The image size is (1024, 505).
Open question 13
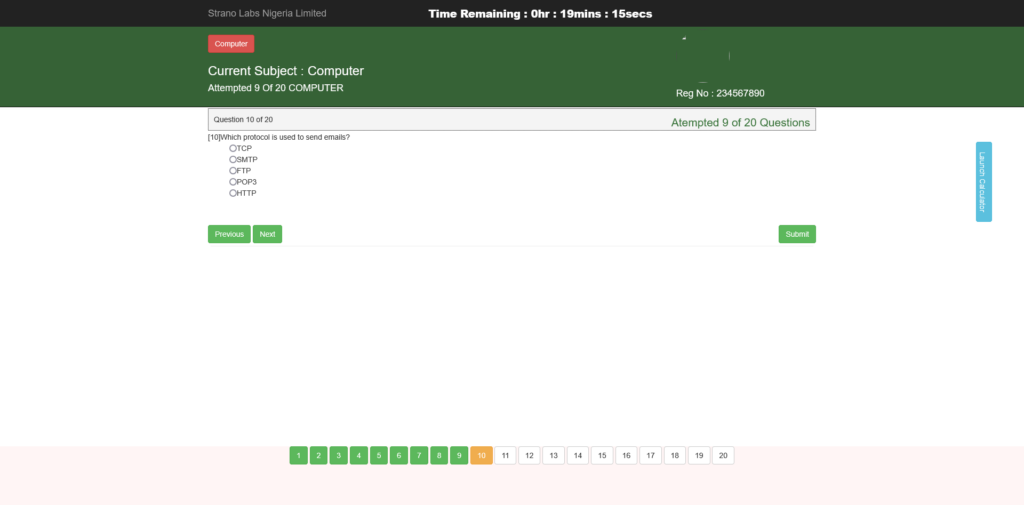tap(554, 455)
